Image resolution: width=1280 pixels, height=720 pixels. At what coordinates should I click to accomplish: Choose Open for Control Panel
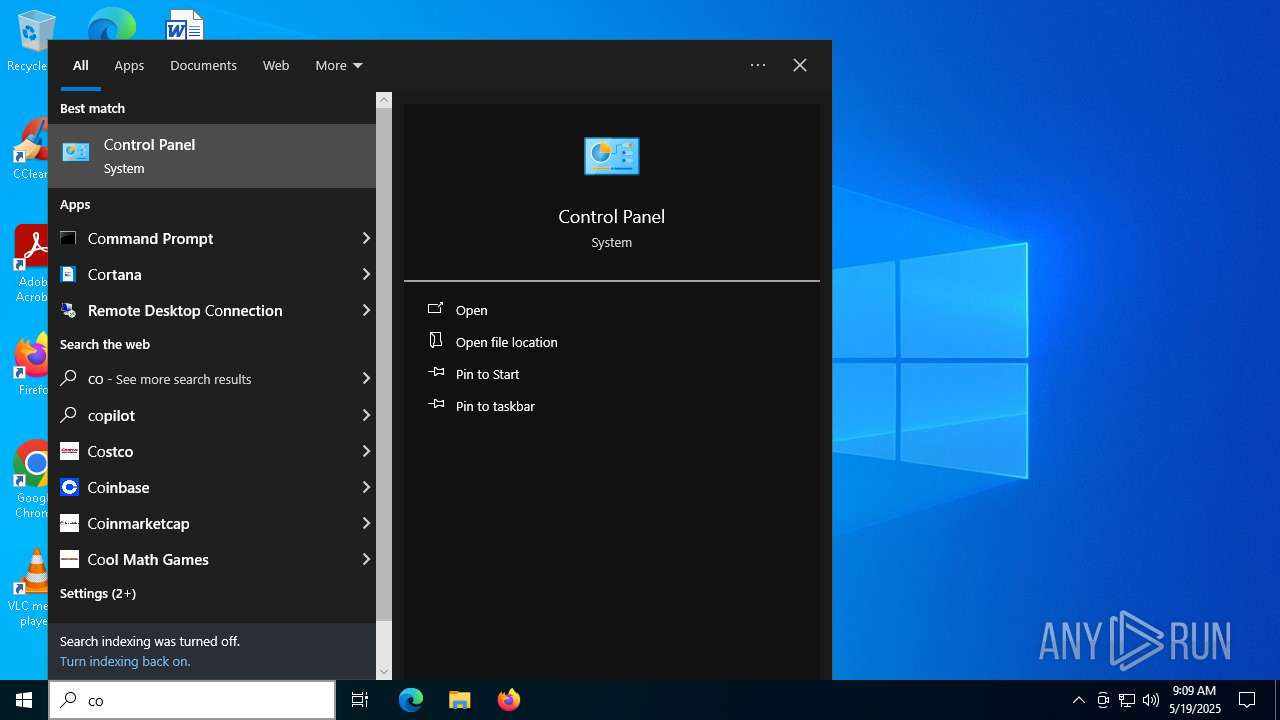click(471, 310)
